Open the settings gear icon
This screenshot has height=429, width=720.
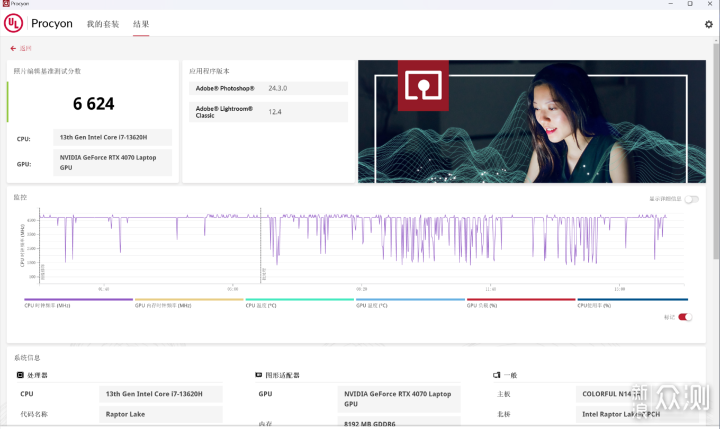[709, 24]
